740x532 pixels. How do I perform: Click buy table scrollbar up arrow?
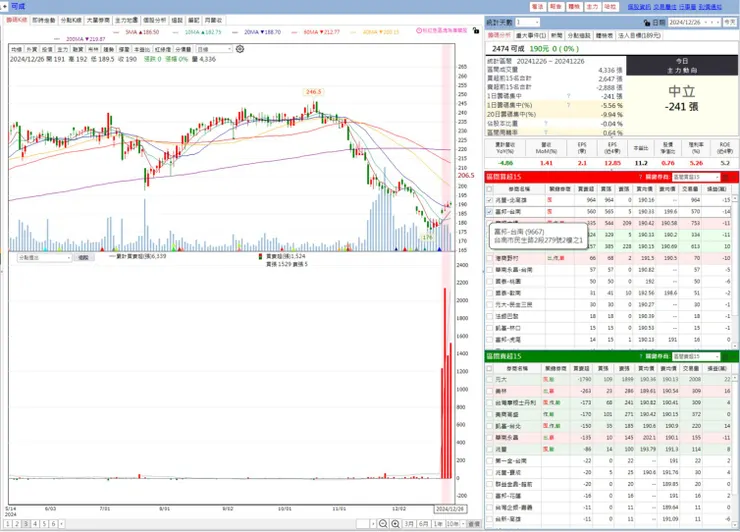[735, 199]
